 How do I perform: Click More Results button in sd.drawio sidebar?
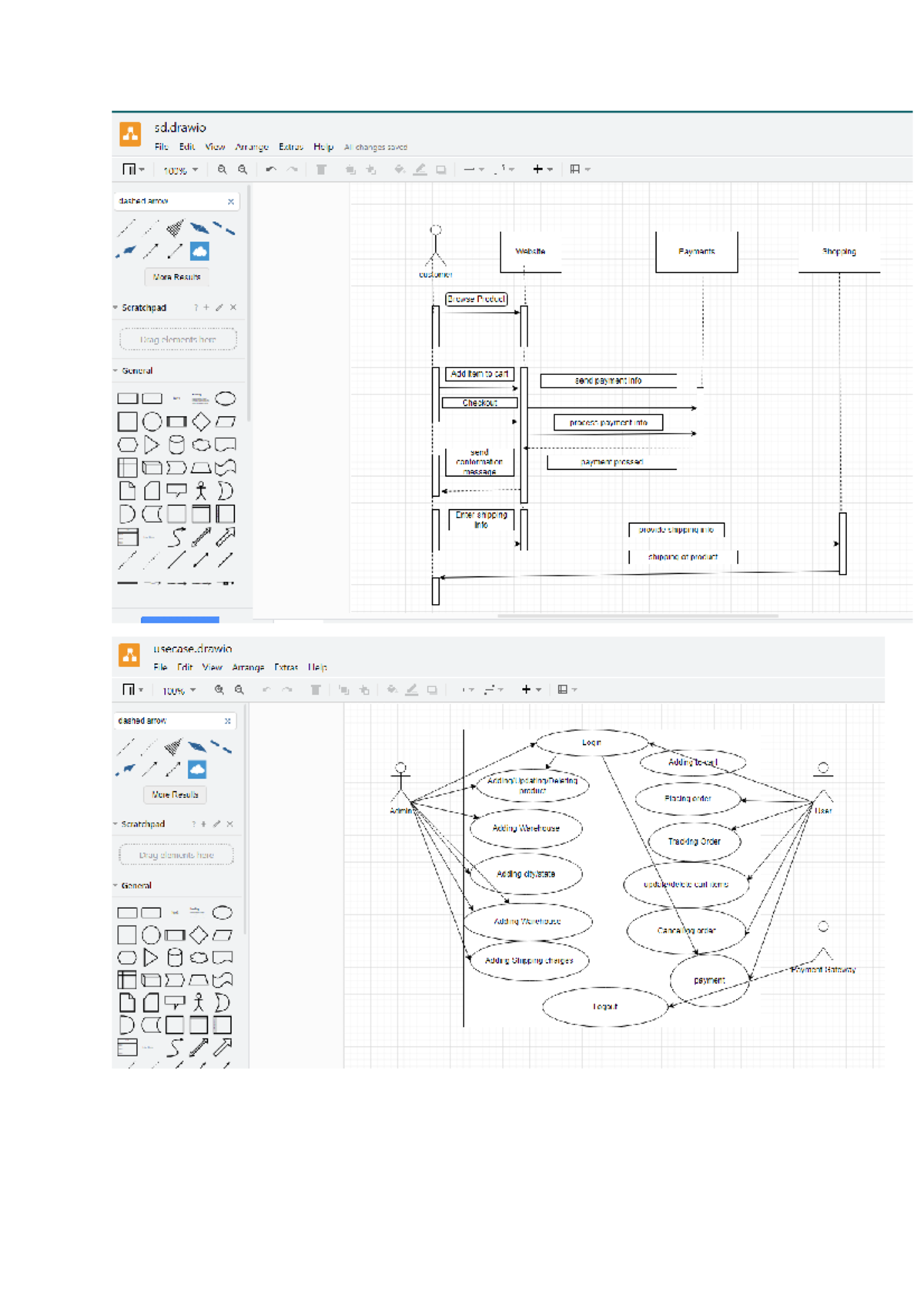point(176,277)
